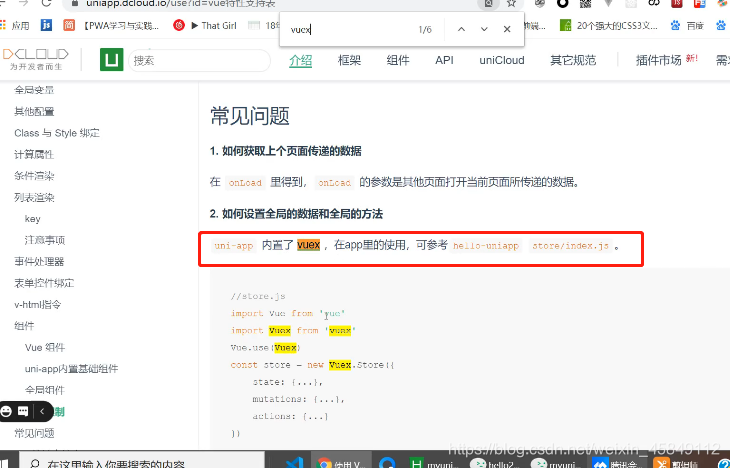
Task: Click the DCloud logo
Action: (35, 60)
